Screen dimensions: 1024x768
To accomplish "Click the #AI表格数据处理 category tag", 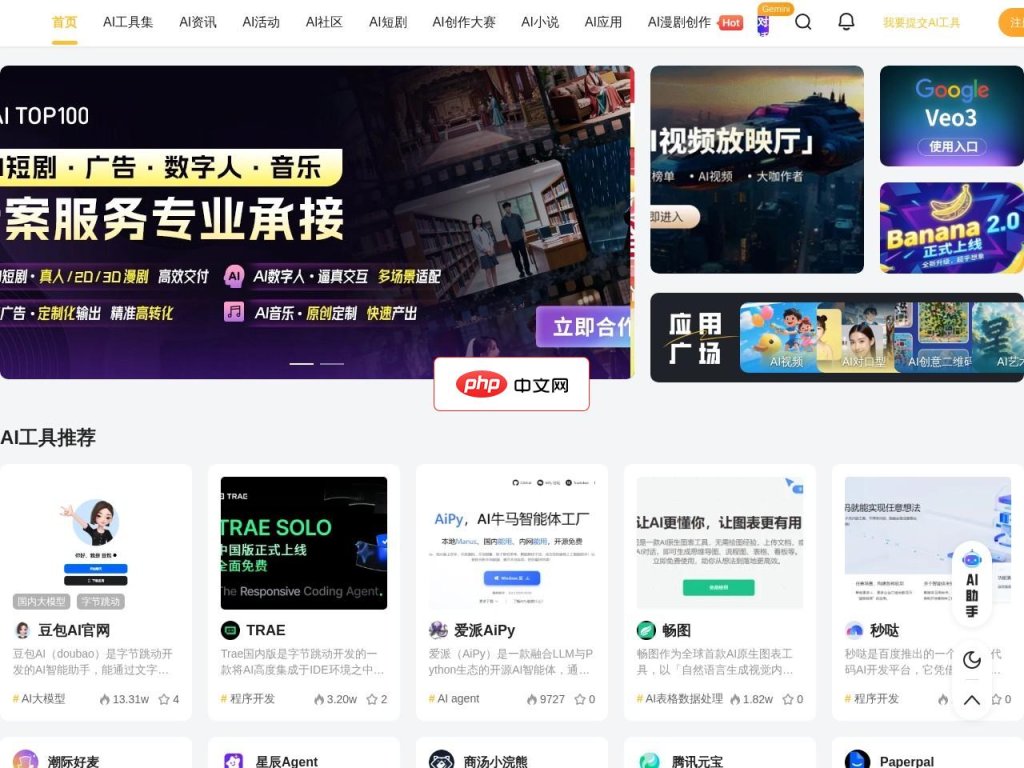I will tap(680, 699).
